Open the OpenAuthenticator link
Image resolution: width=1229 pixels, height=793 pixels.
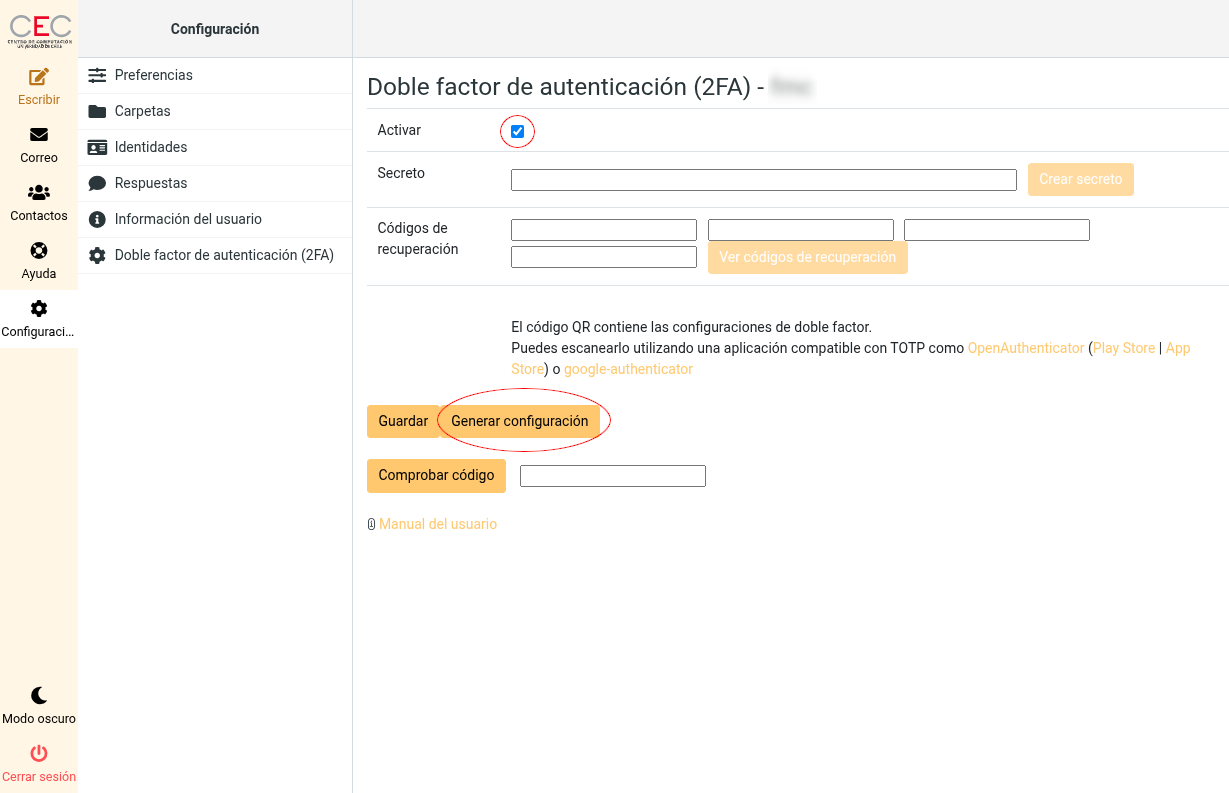tap(1025, 348)
